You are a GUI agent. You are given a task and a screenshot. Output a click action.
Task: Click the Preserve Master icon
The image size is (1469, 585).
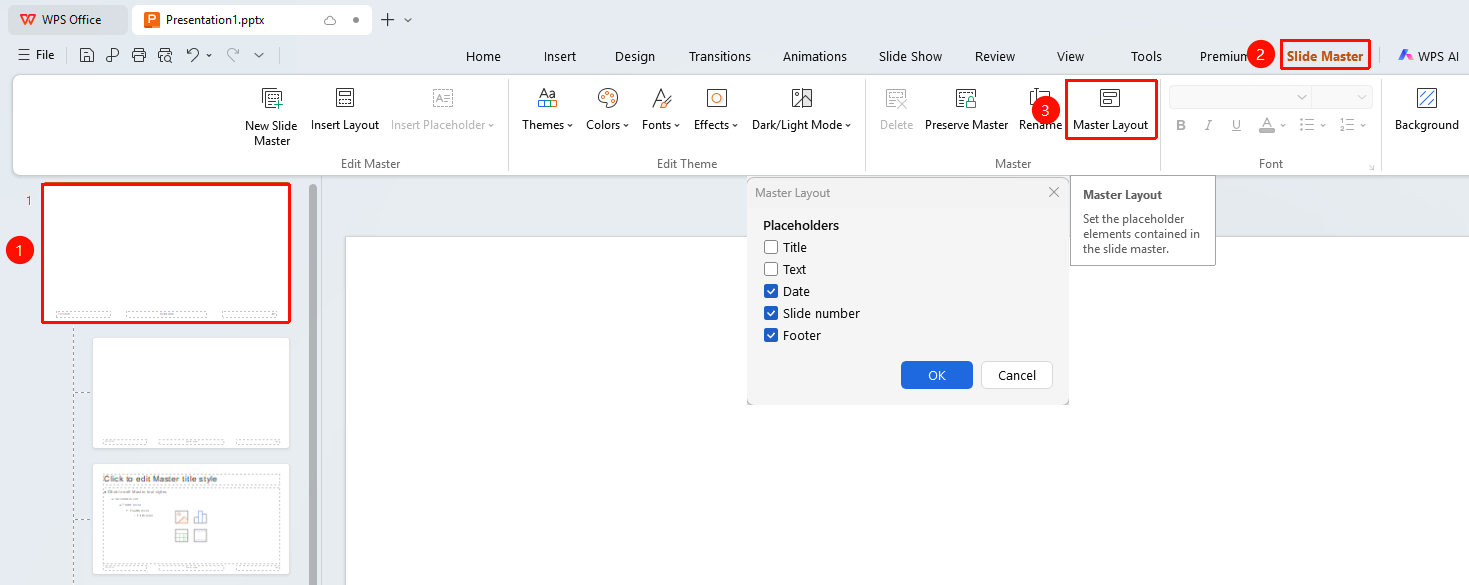pos(966,98)
